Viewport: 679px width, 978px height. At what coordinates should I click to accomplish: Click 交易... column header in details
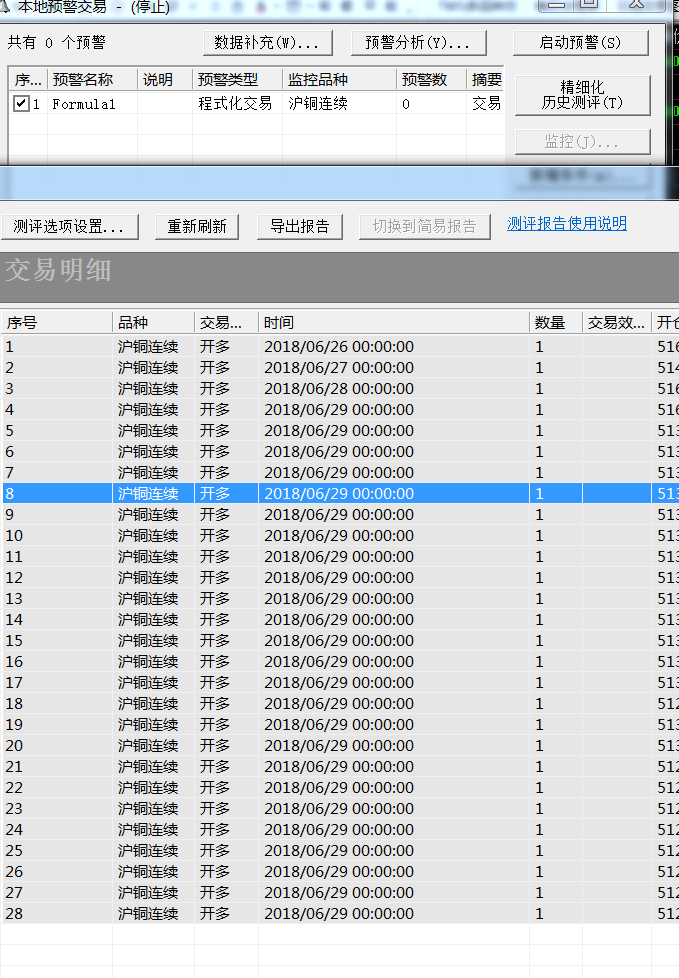click(226, 322)
